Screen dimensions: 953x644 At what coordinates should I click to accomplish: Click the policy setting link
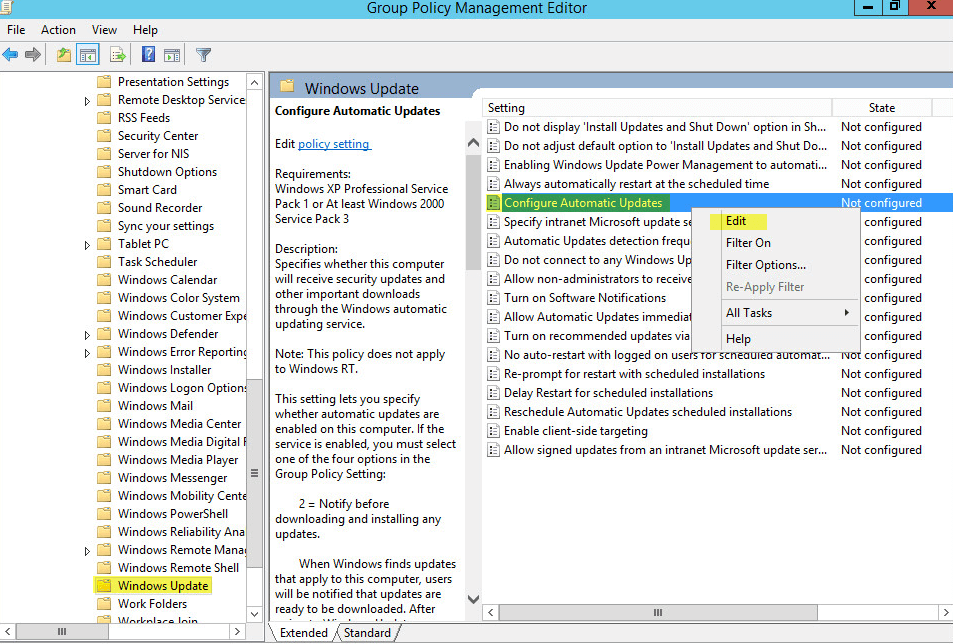tap(334, 144)
